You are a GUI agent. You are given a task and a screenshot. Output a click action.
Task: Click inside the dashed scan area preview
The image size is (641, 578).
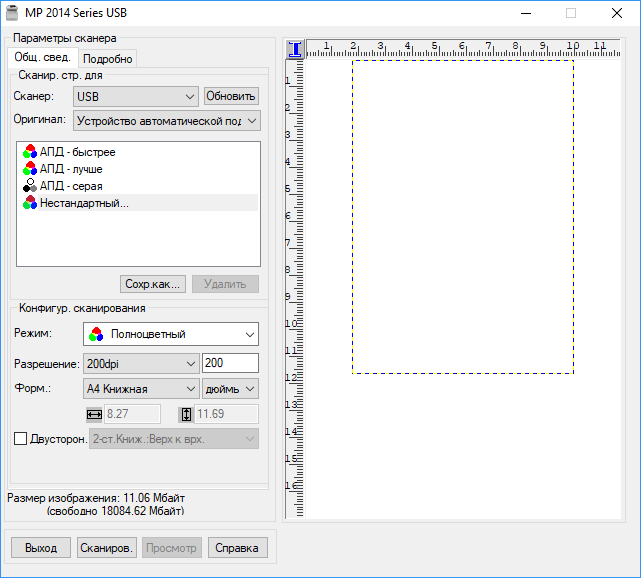(x=463, y=217)
